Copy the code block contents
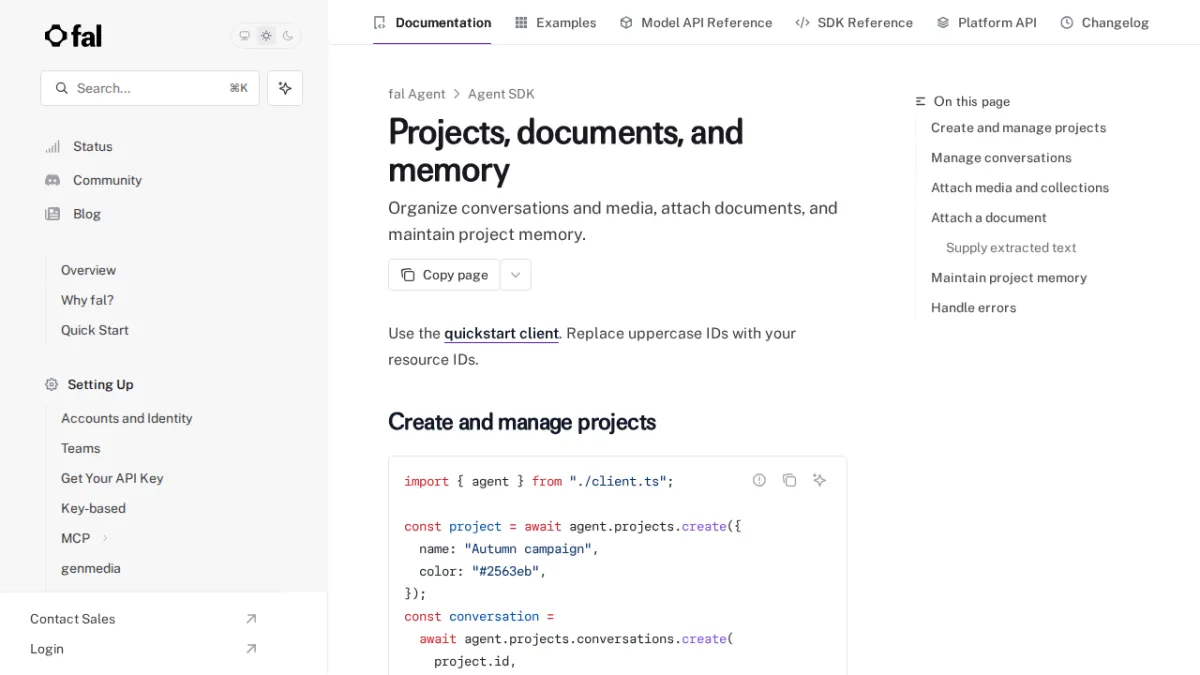The width and height of the screenshot is (1200, 675). (789, 480)
